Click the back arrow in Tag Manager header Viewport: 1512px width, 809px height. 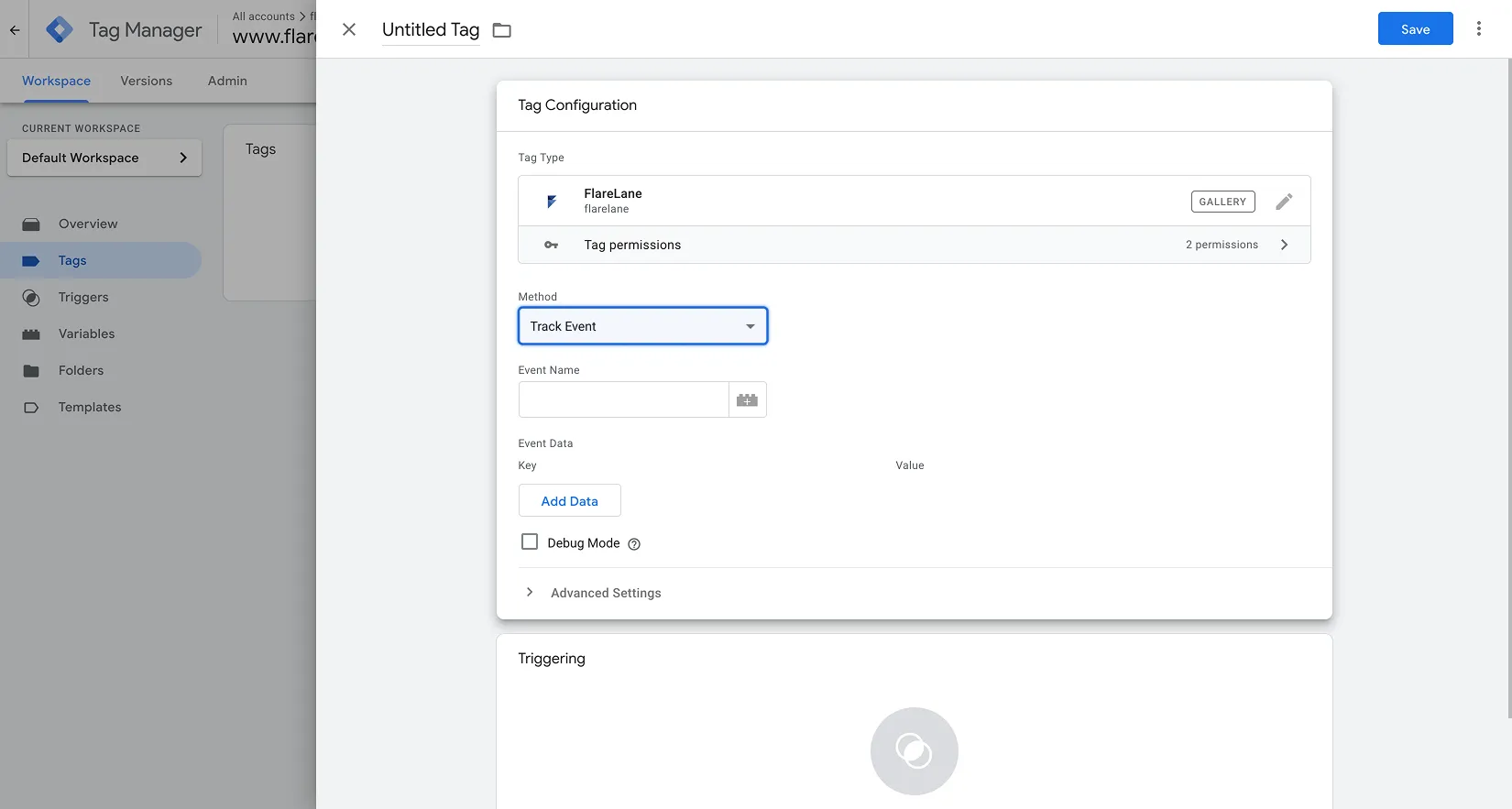[15, 29]
